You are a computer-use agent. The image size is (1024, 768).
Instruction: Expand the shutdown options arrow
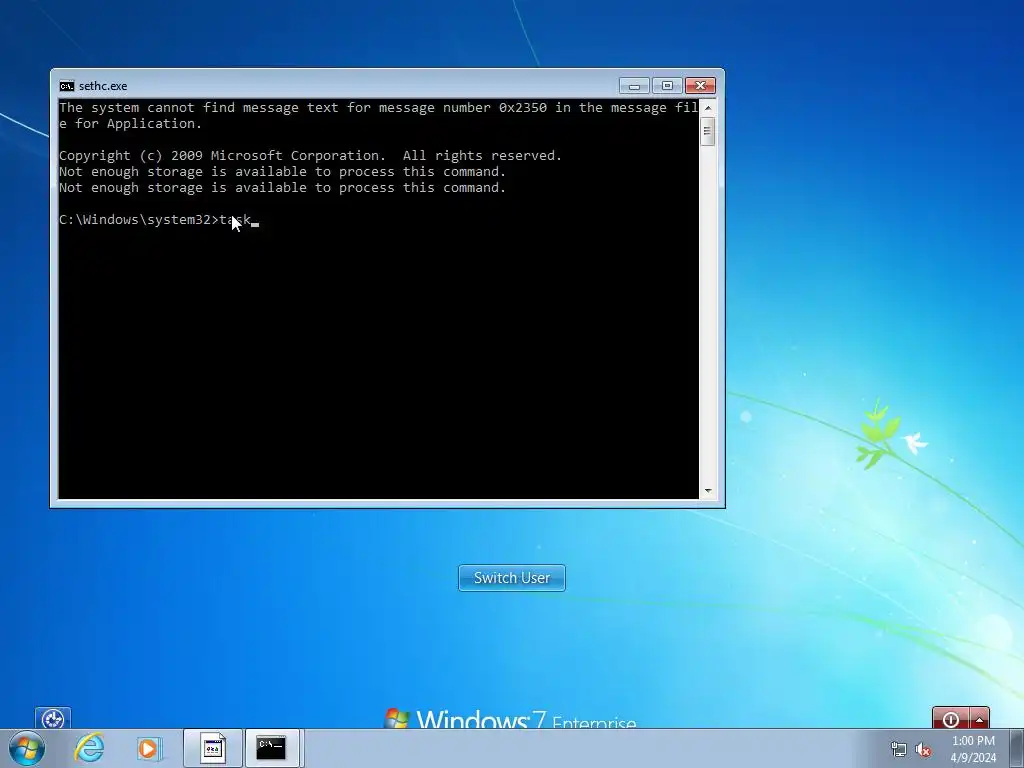(980, 719)
